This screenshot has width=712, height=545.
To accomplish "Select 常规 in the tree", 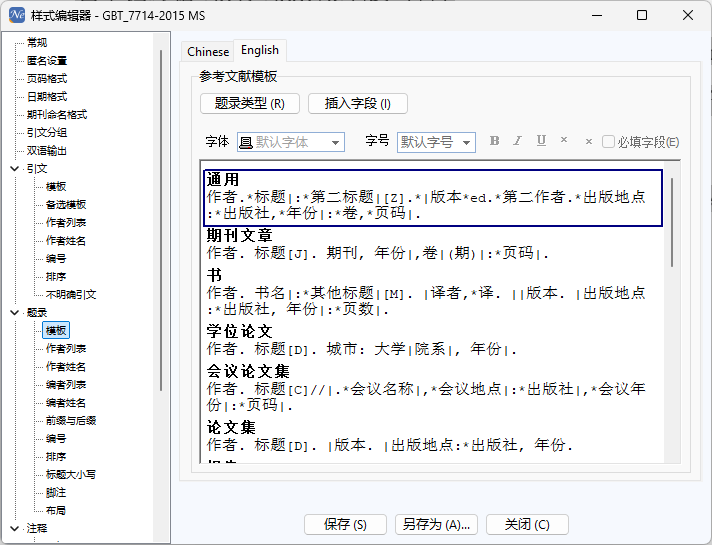I will (37, 43).
